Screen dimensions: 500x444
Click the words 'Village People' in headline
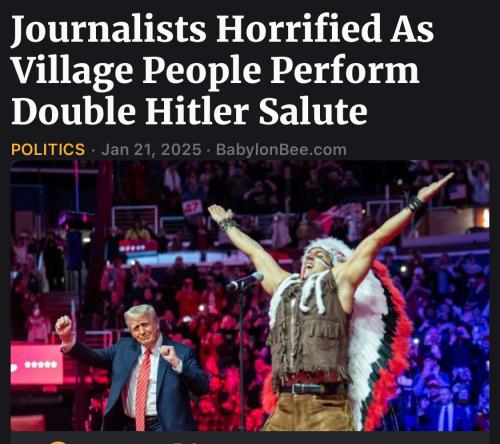[x=137, y=70]
